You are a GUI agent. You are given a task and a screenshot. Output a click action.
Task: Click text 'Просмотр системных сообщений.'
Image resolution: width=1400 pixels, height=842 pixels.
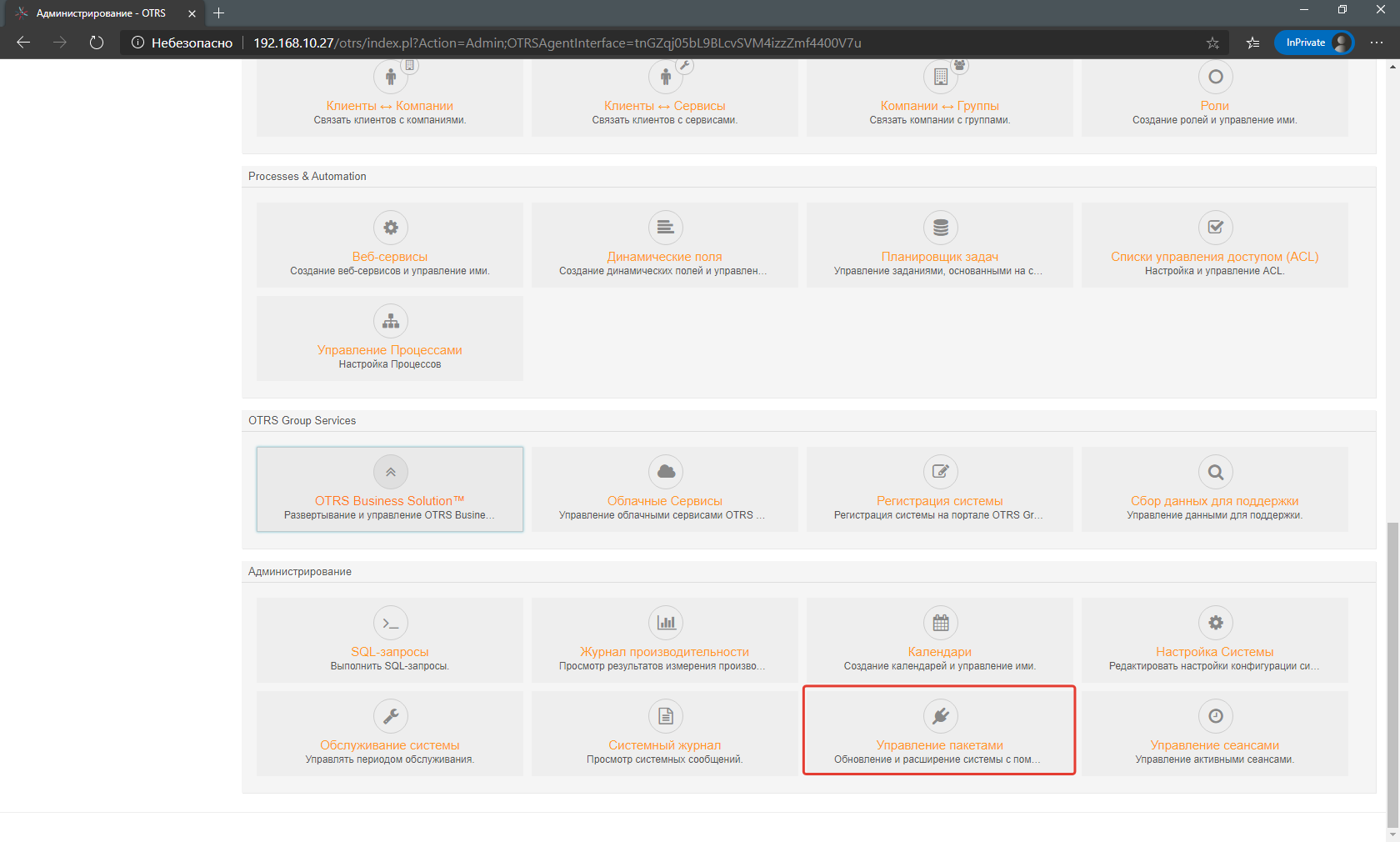pos(665,759)
